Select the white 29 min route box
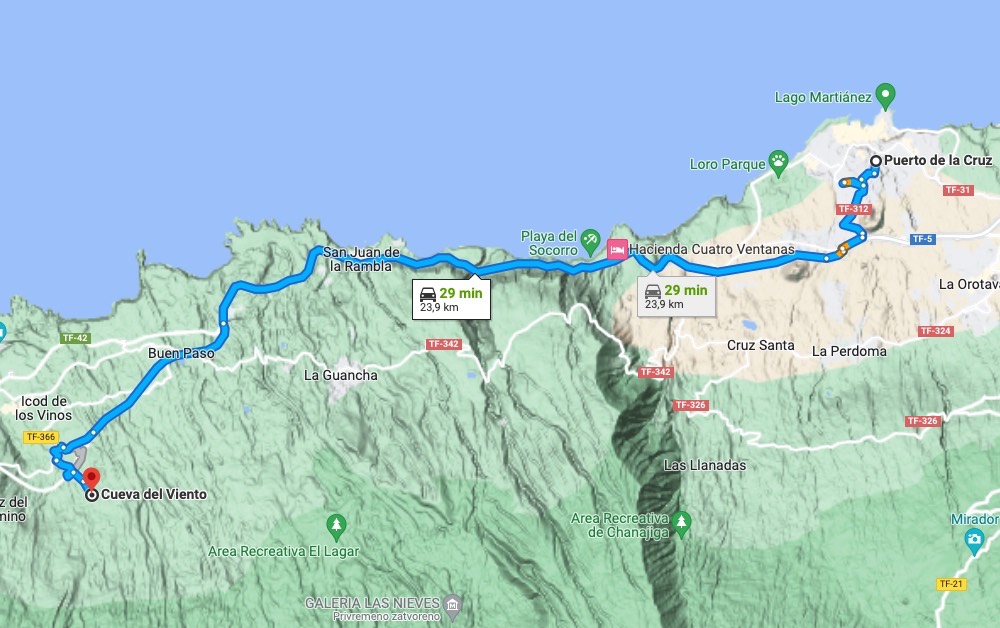This screenshot has height=628, width=1000. point(452,299)
